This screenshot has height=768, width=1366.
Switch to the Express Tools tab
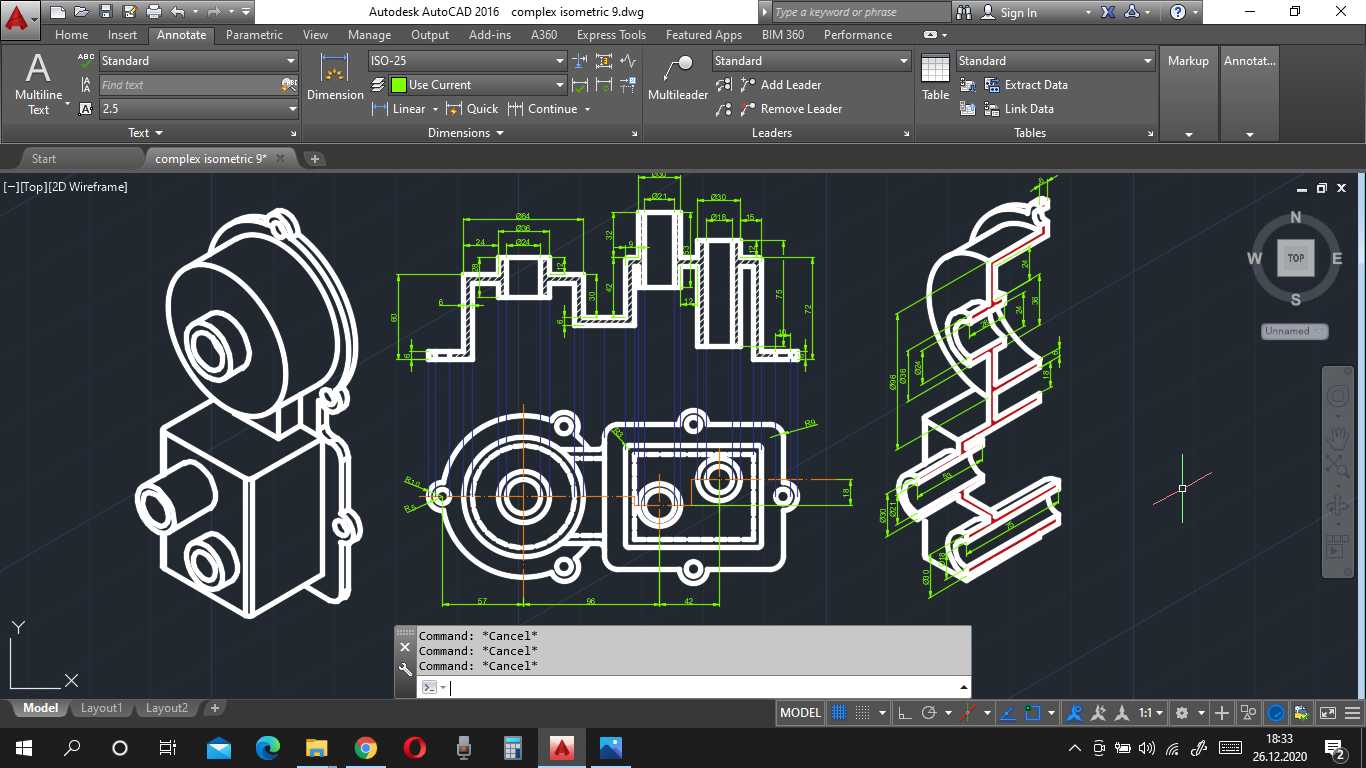(611, 34)
